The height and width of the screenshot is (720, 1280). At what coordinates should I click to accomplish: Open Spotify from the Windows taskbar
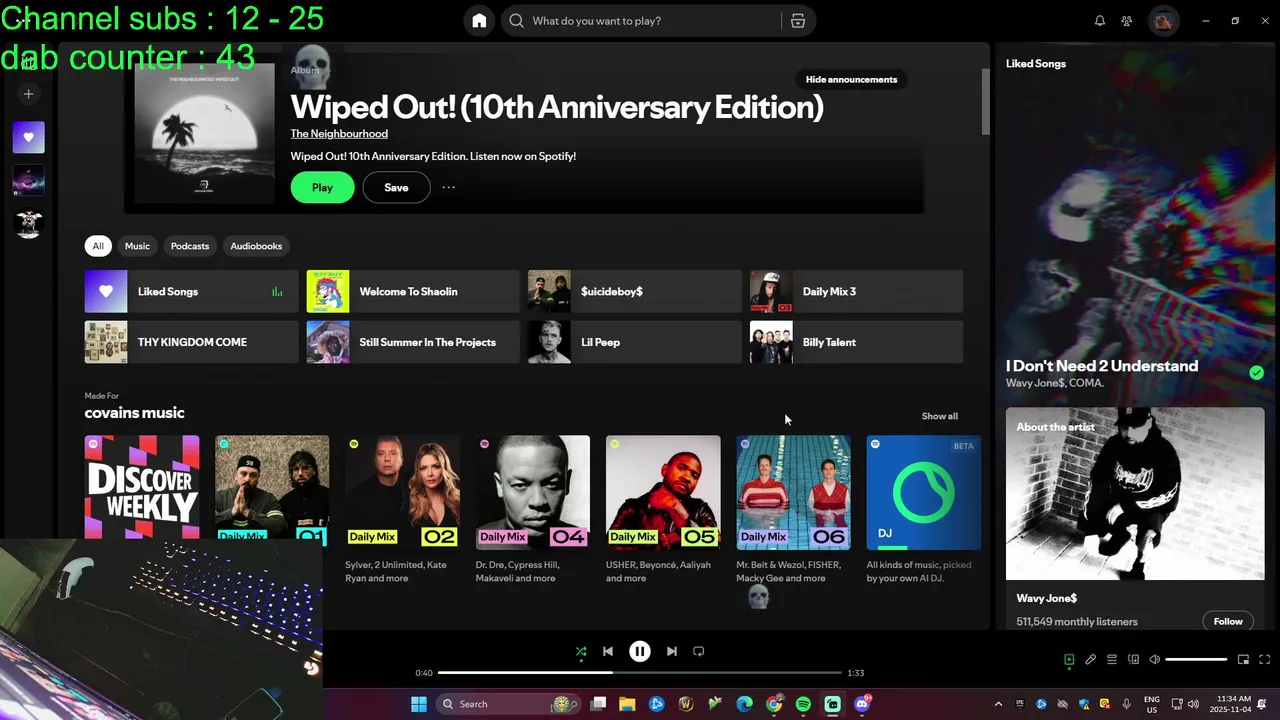pyautogui.click(x=803, y=704)
